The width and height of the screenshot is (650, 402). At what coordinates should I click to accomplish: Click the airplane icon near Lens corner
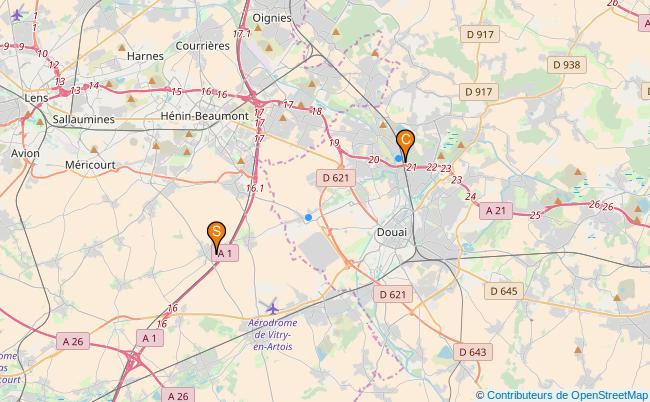point(17,15)
